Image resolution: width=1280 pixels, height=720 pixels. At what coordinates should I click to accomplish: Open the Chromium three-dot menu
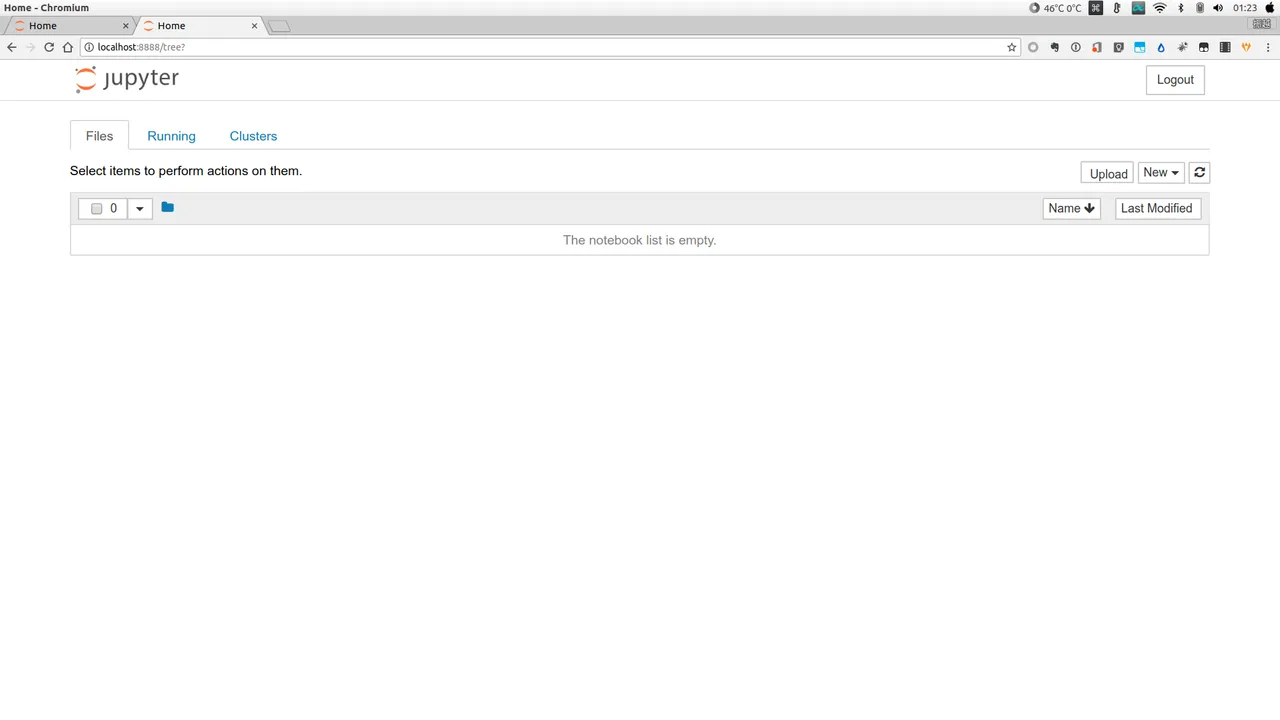point(1268,47)
